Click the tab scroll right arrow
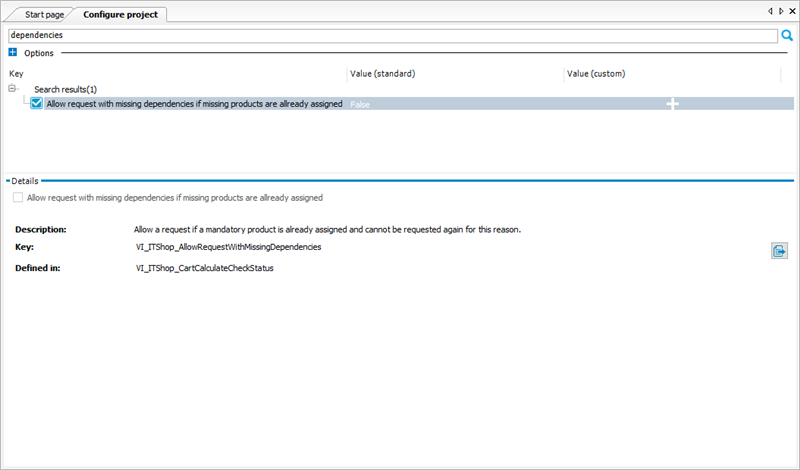Image resolution: width=800 pixels, height=470 pixels. [x=781, y=11]
